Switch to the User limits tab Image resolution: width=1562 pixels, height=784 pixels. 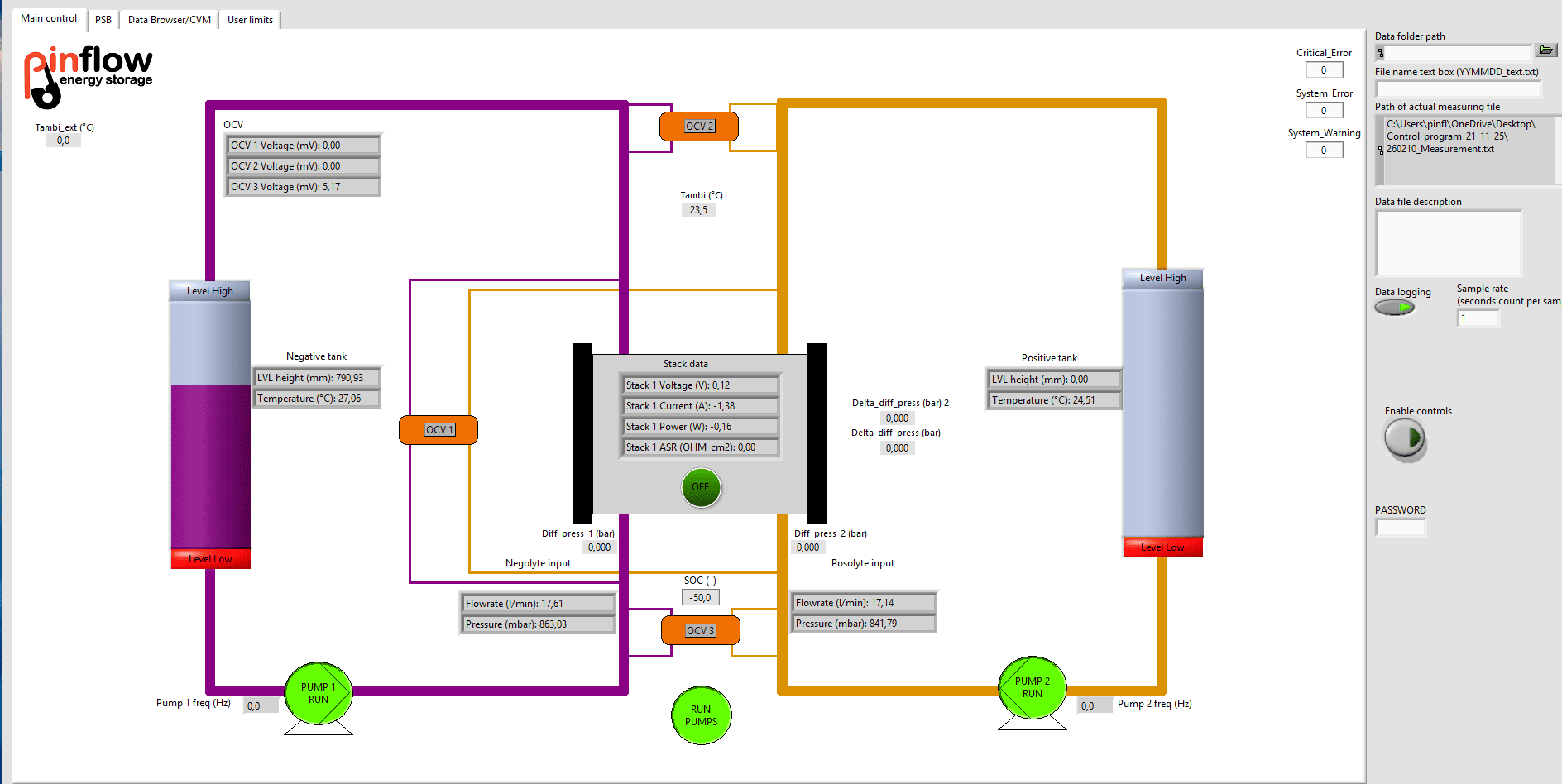[x=250, y=20]
